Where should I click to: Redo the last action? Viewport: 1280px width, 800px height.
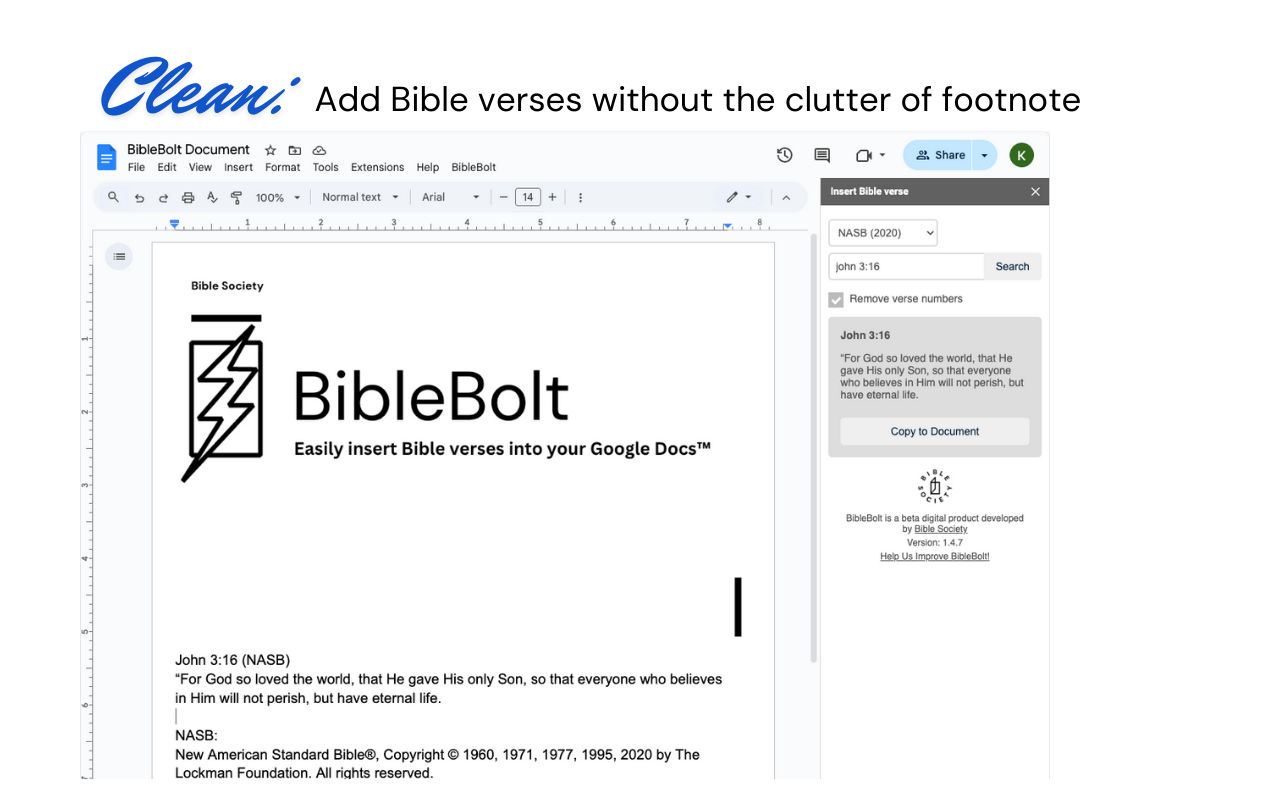tap(163, 198)
